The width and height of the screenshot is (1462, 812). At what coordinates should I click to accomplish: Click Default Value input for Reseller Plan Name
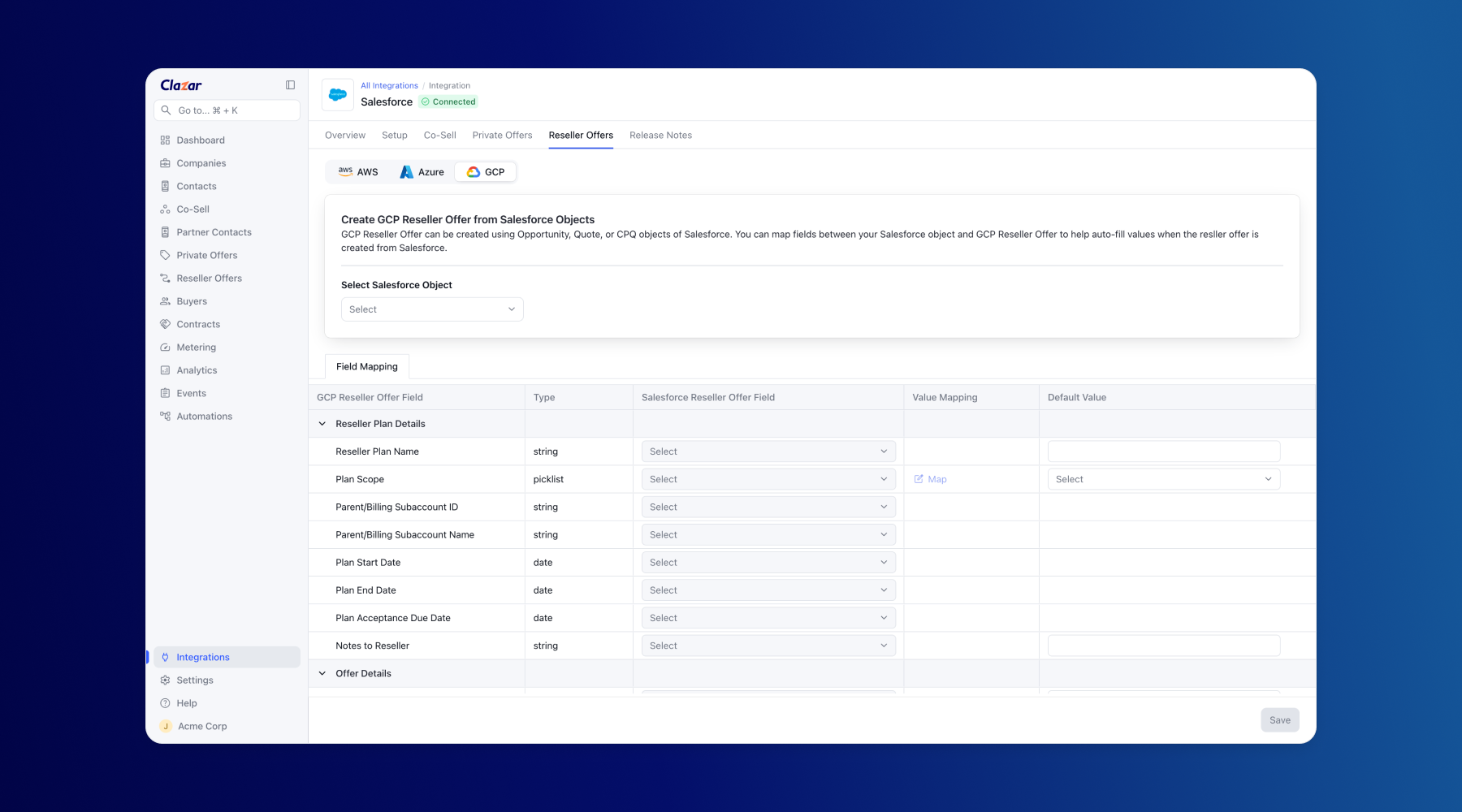tap(1164, 451)
